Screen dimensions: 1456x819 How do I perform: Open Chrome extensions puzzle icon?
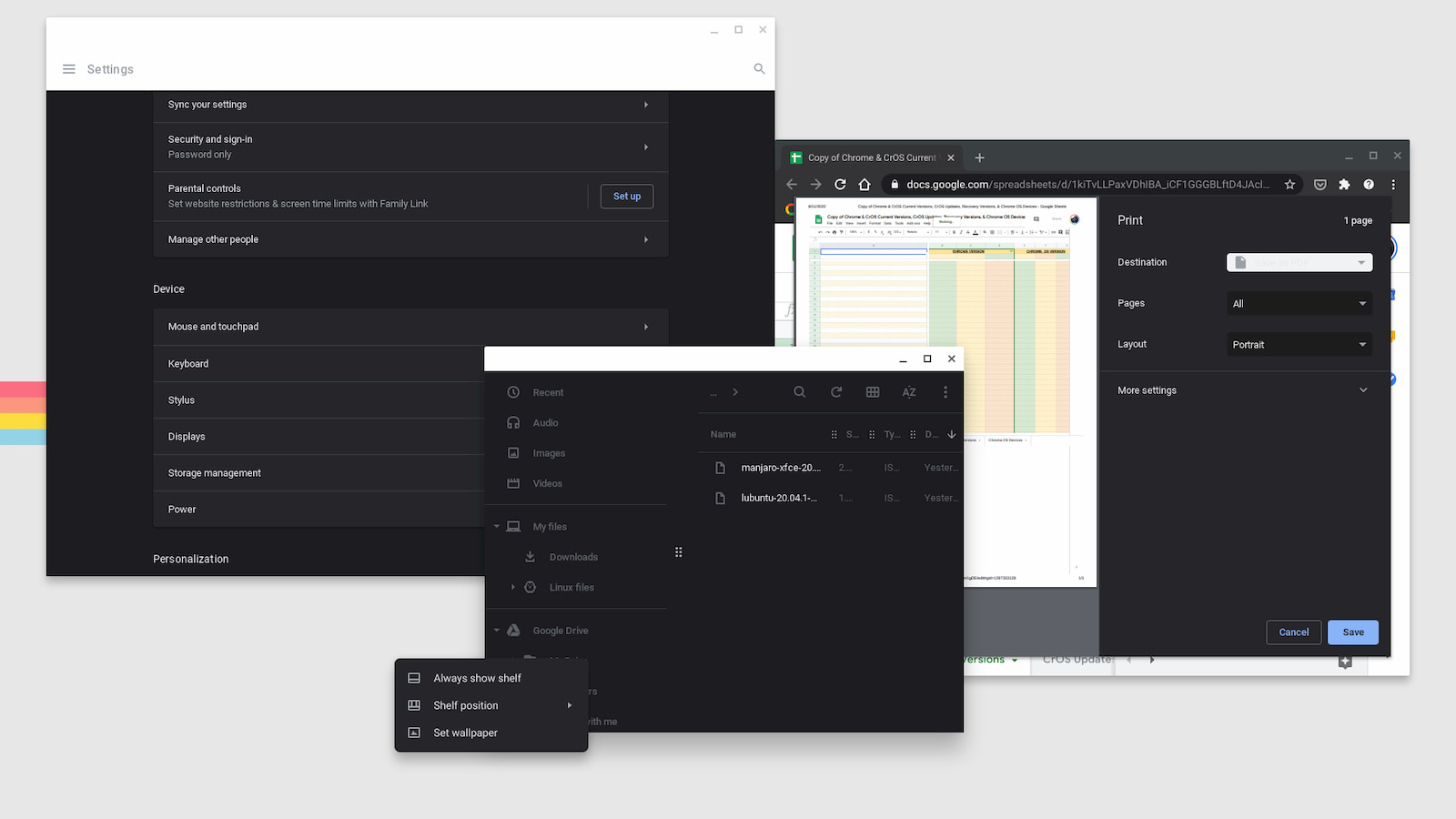1344,185
